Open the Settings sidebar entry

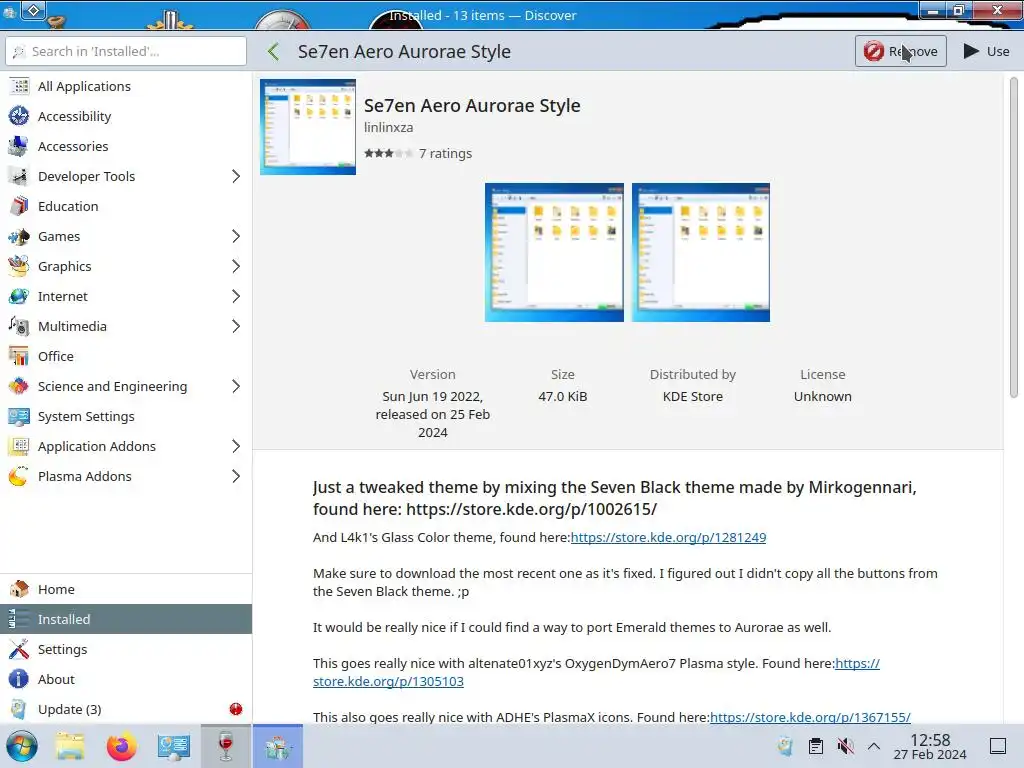click(126, 649)
